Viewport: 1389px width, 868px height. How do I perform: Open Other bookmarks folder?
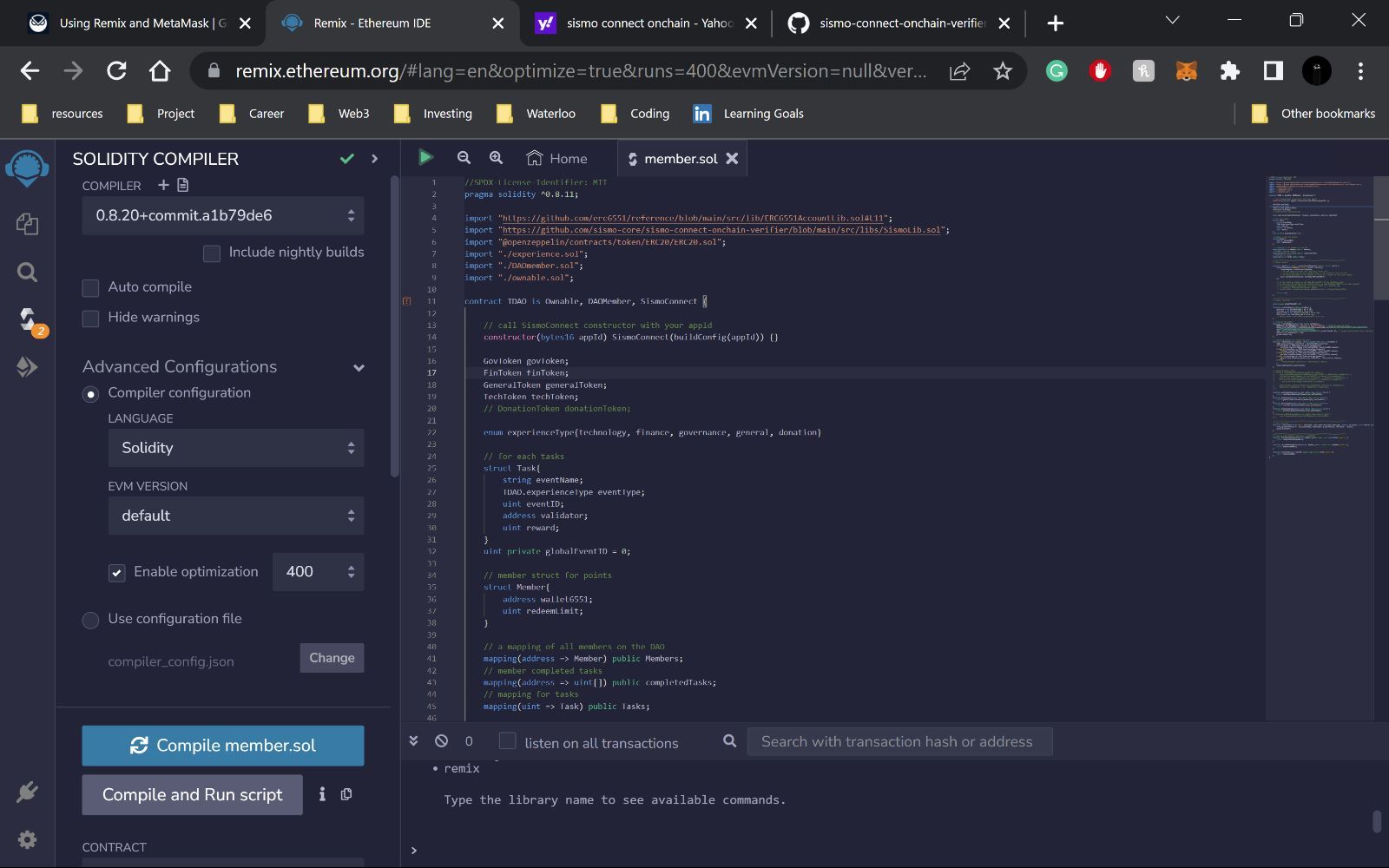pyautogui.click(x=1313, y=114)
